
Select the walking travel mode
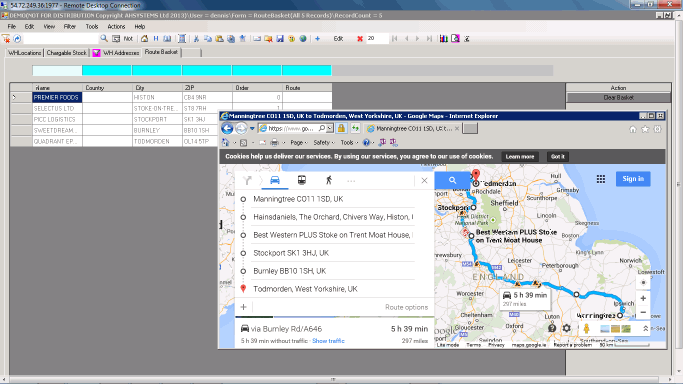pos(329,180)
